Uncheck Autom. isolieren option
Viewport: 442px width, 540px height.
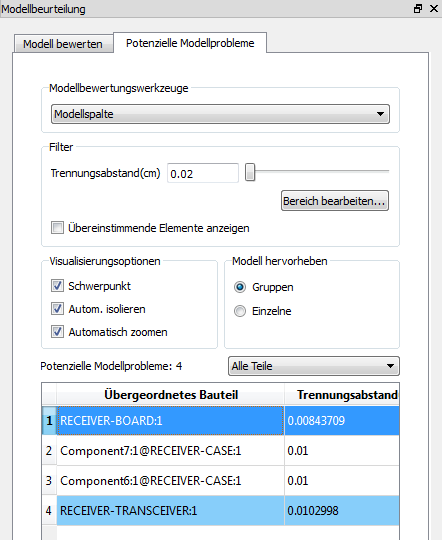(57, 309)
